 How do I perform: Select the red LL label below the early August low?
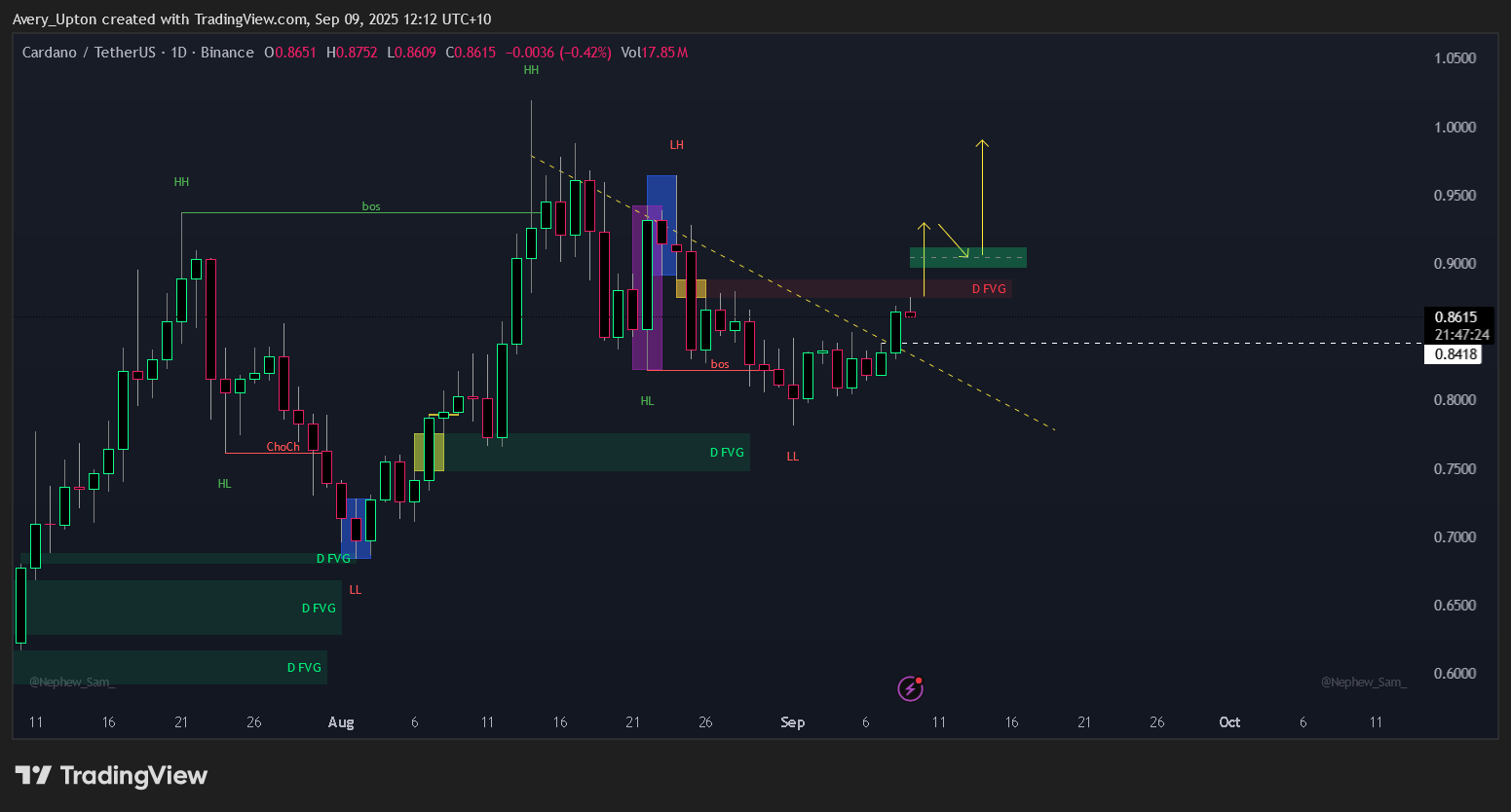point(356,590)
